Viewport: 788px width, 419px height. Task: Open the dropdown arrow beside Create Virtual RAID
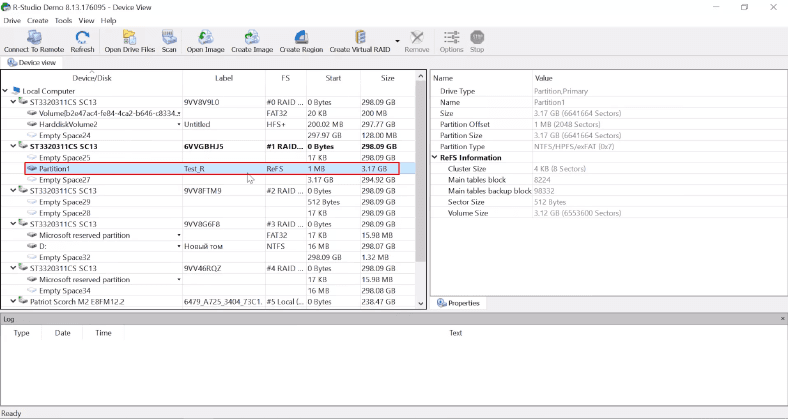398,42
